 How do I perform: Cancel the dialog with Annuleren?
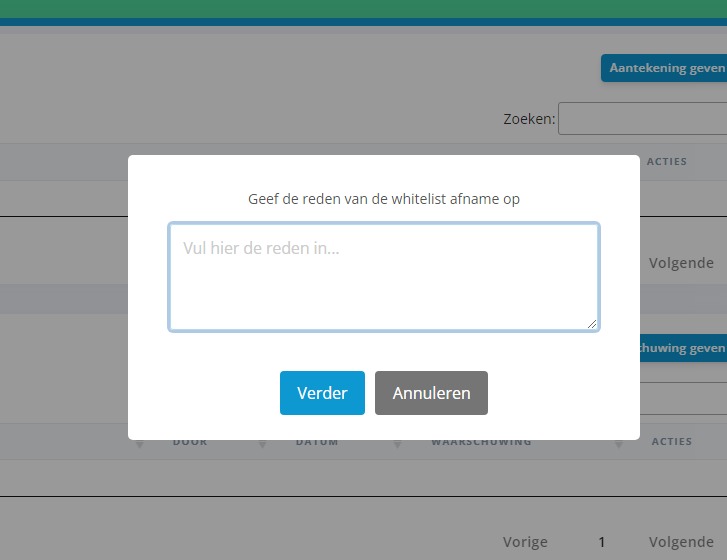431,393
